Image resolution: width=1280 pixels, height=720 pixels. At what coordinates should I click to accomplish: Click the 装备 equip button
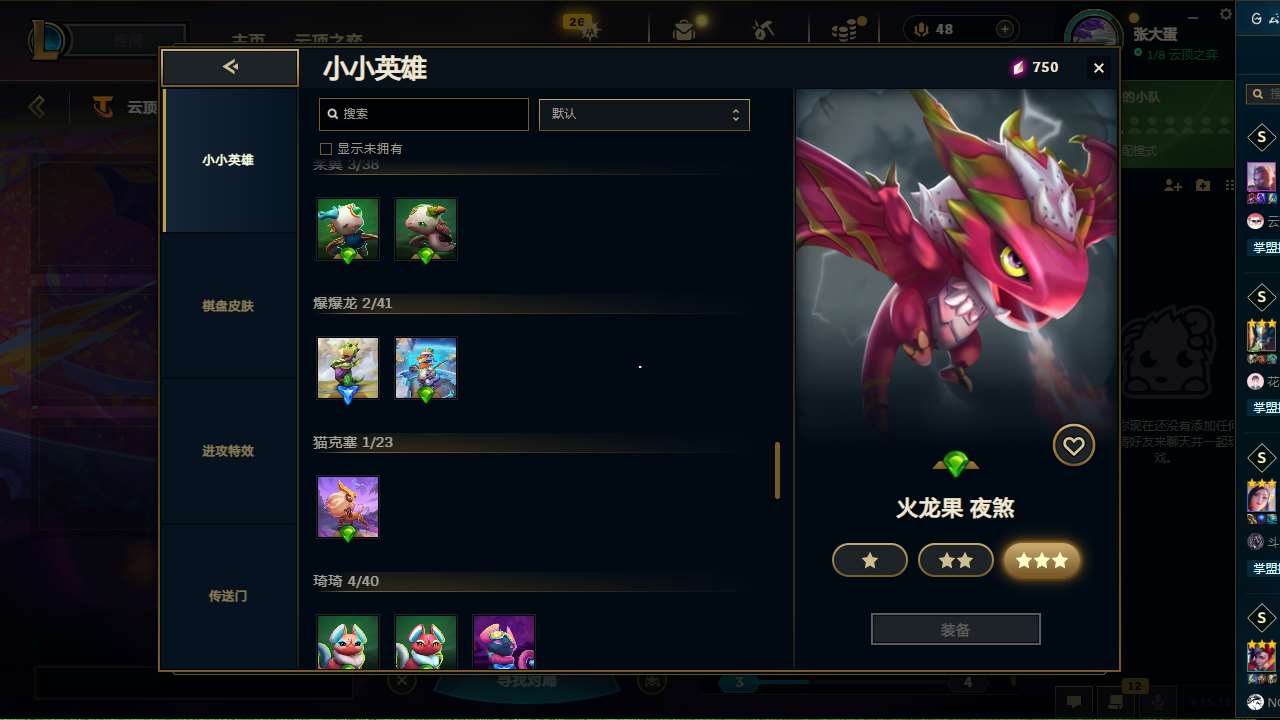[x=956, y=630]
